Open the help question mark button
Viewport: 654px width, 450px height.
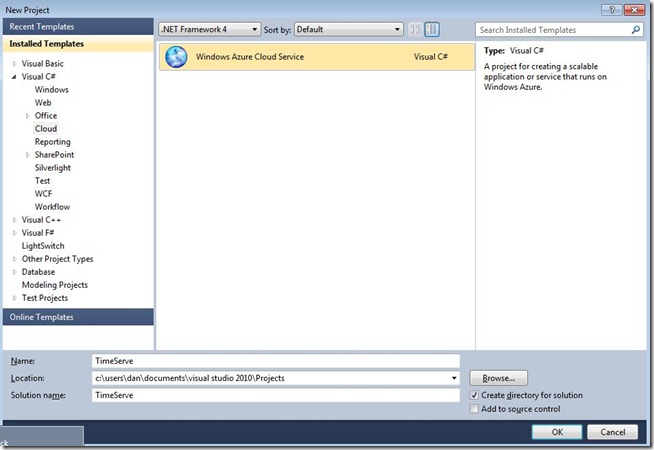pos(612,10)
